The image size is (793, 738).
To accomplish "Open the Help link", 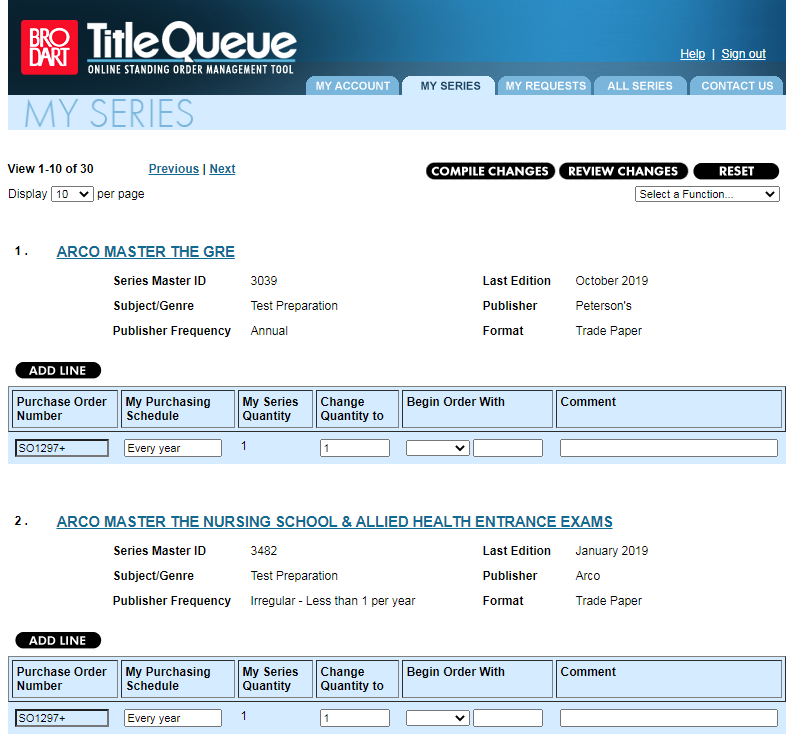I will (692, 54).
